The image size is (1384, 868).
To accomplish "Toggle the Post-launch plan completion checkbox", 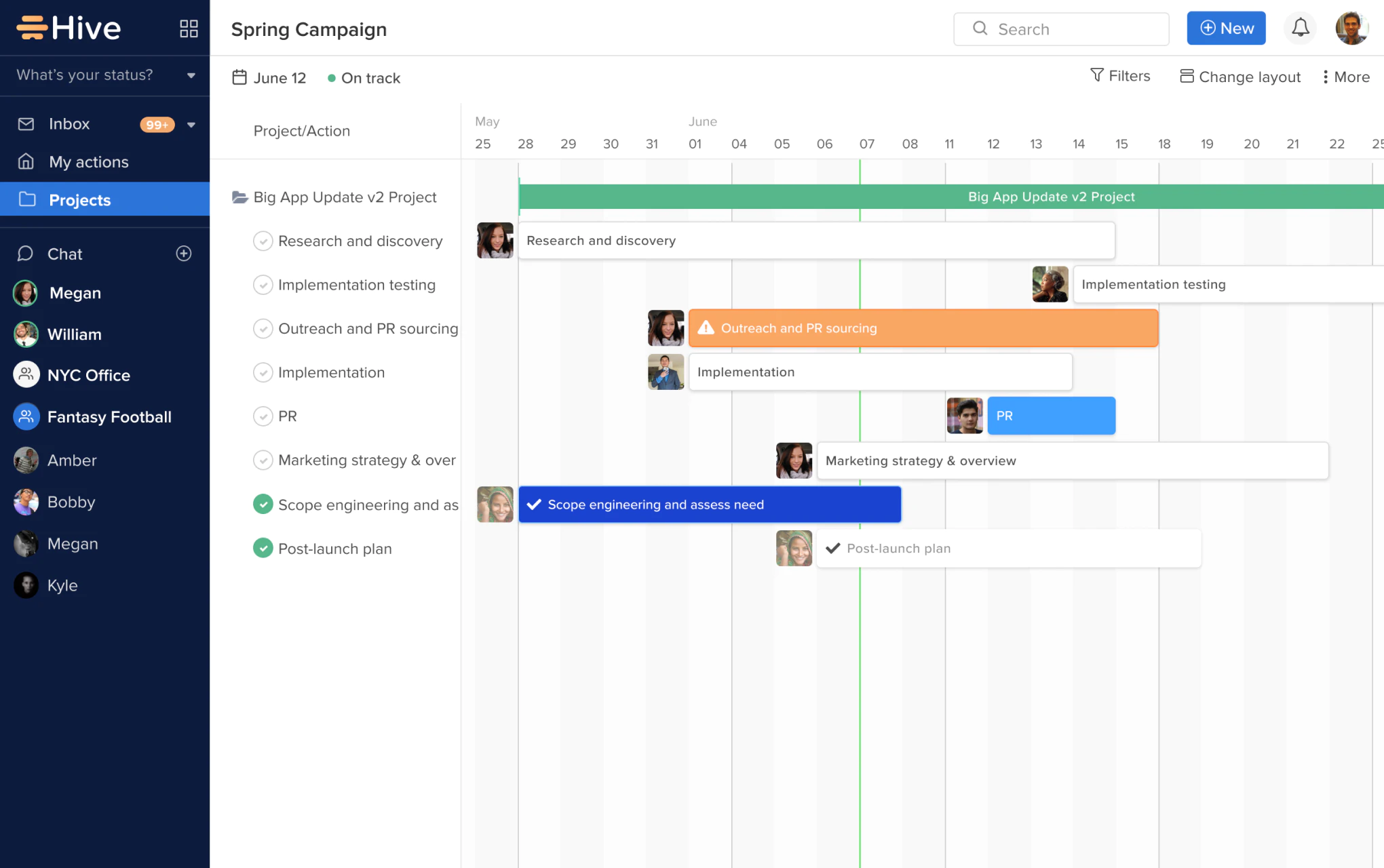I will click(x=262, y=548).
